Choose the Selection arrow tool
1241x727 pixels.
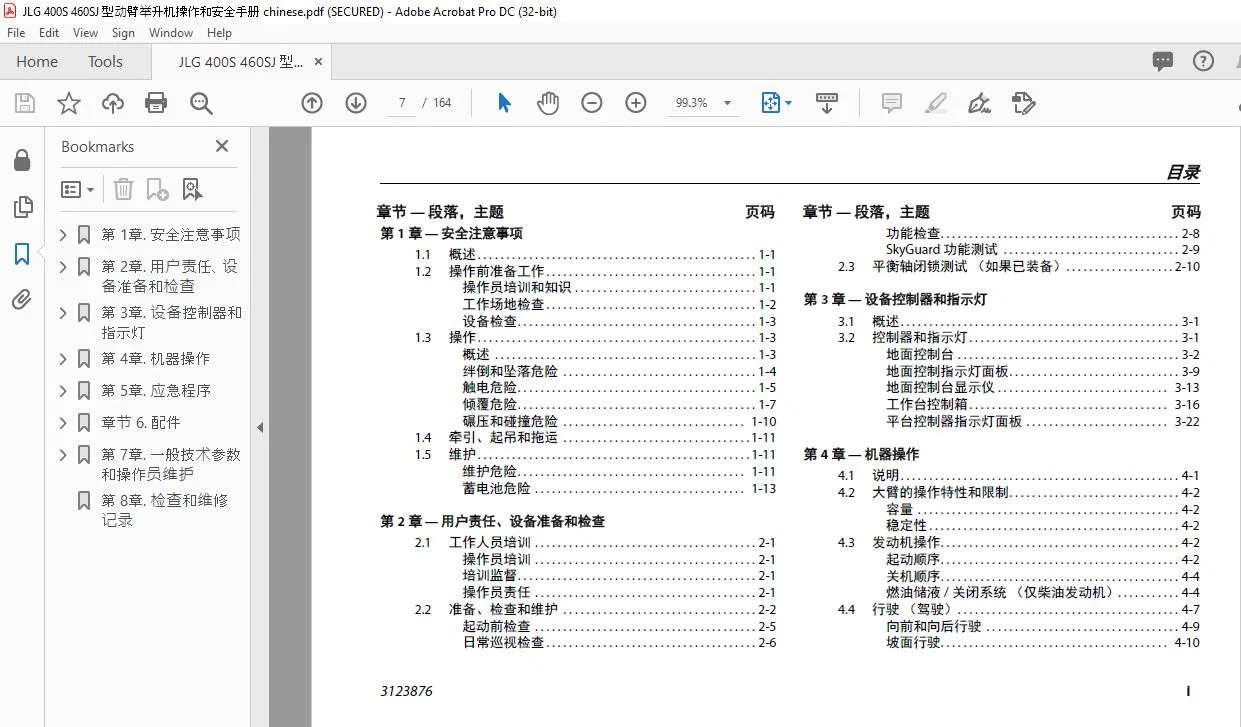(504, 103)
